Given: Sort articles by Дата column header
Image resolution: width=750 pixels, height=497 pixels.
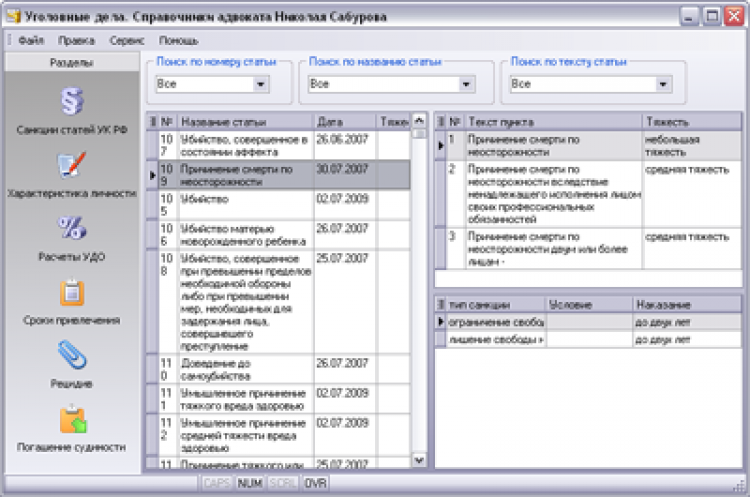Looking at the screenshot, I should 345,122.
